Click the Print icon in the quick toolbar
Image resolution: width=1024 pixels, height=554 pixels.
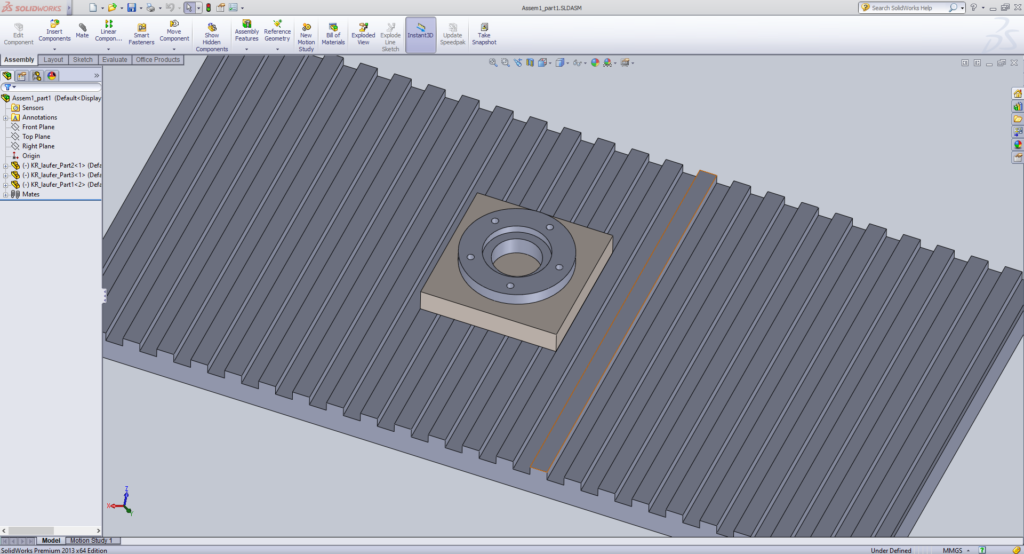pos(150,8)
